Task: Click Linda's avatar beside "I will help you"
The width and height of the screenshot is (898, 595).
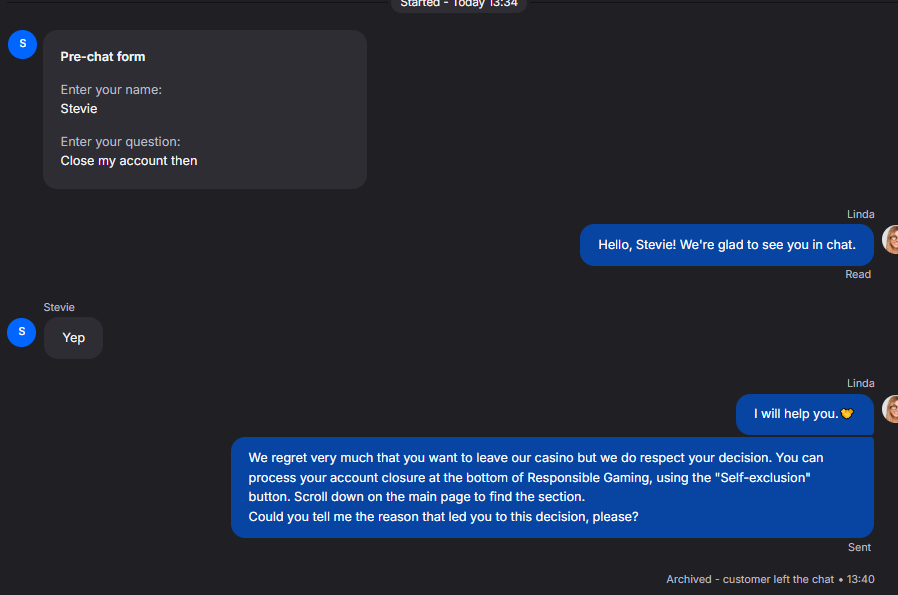Action: [x=890, y=409]
